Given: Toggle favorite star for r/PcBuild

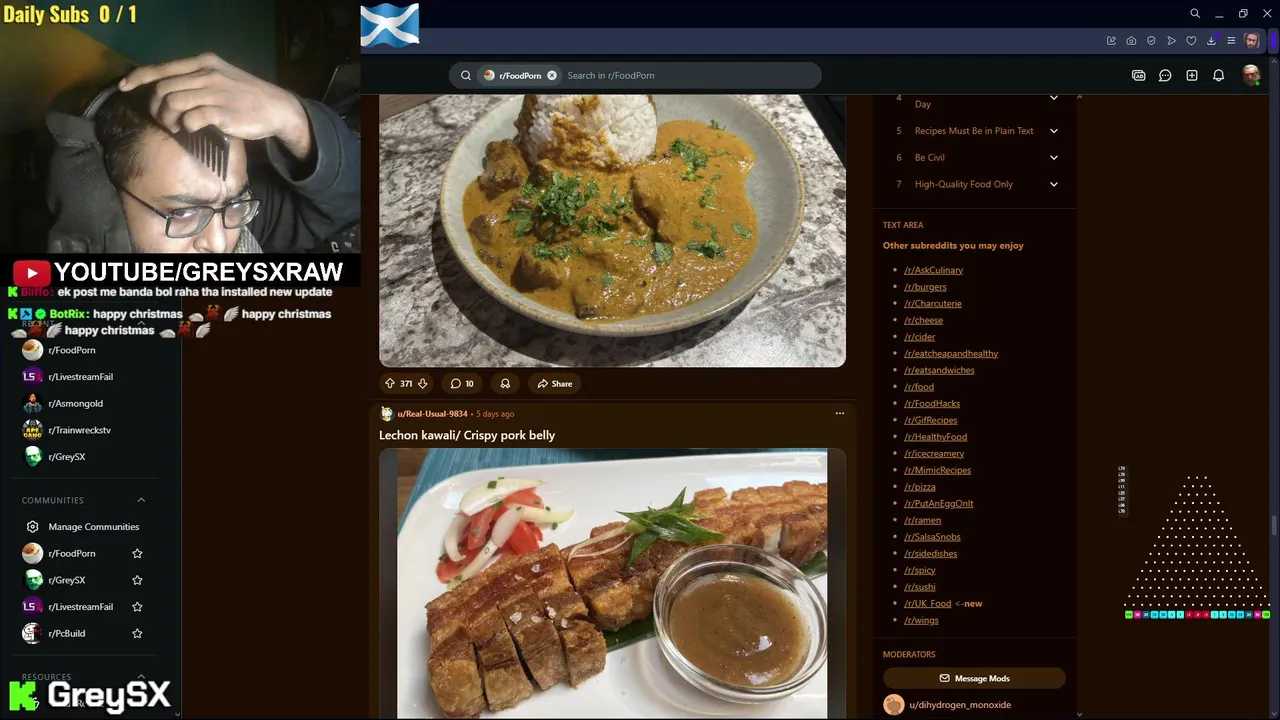Looking at the screenshot, I should (x=137, y=633).
